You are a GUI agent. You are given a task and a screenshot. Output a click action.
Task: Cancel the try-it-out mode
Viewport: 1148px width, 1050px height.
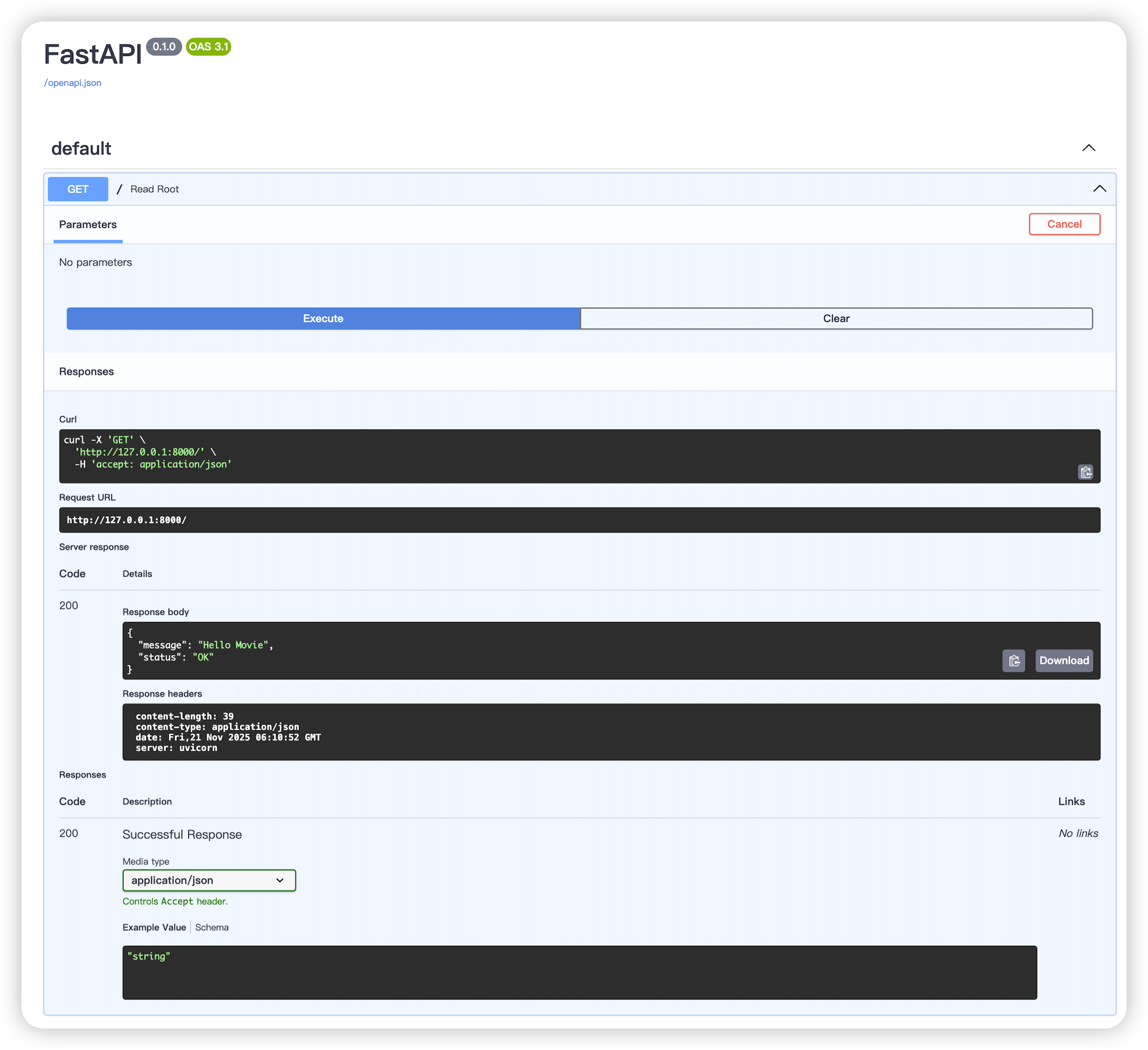pos(1064,224)
